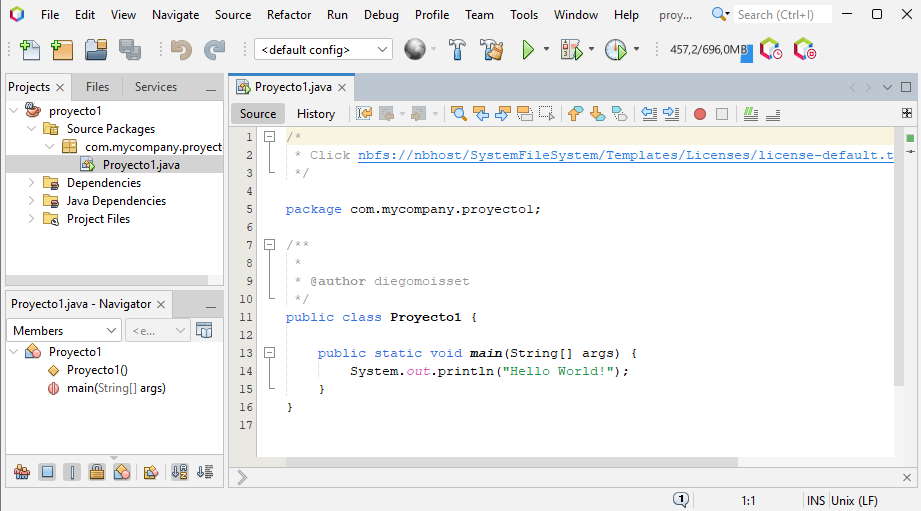
Task: Open the Refactor menu
Action: coord(288,15)
